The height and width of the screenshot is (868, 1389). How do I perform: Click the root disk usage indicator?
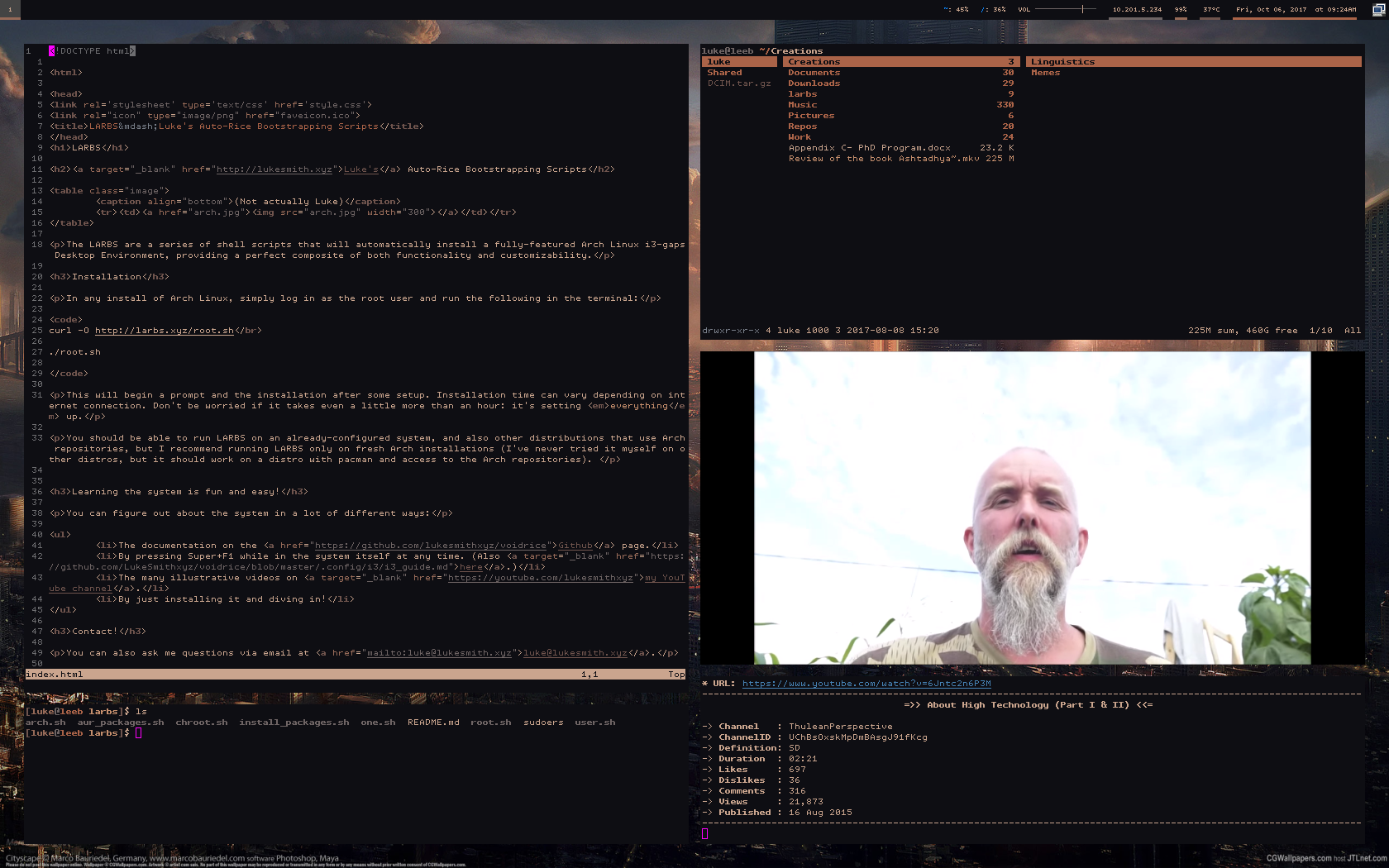pyautogui.click(x=993, y=10)
